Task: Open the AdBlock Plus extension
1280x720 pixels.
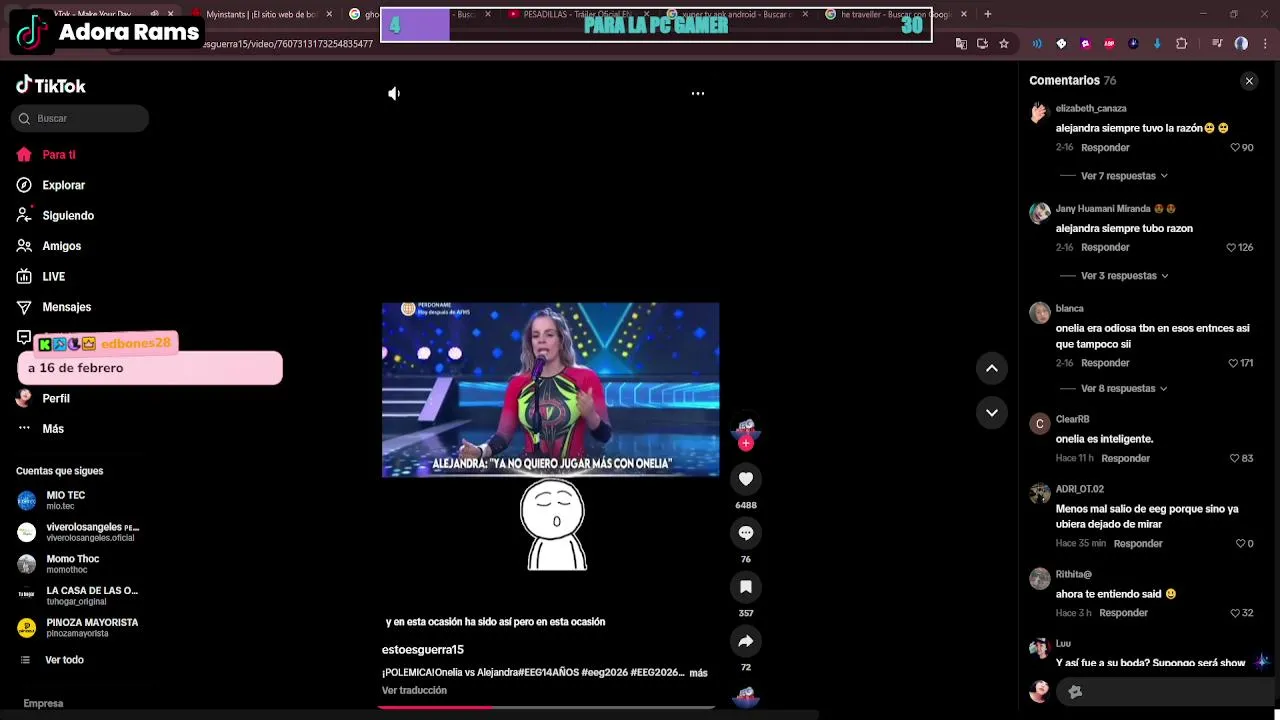Action: pyautogui.click(x=1109, y=44)
